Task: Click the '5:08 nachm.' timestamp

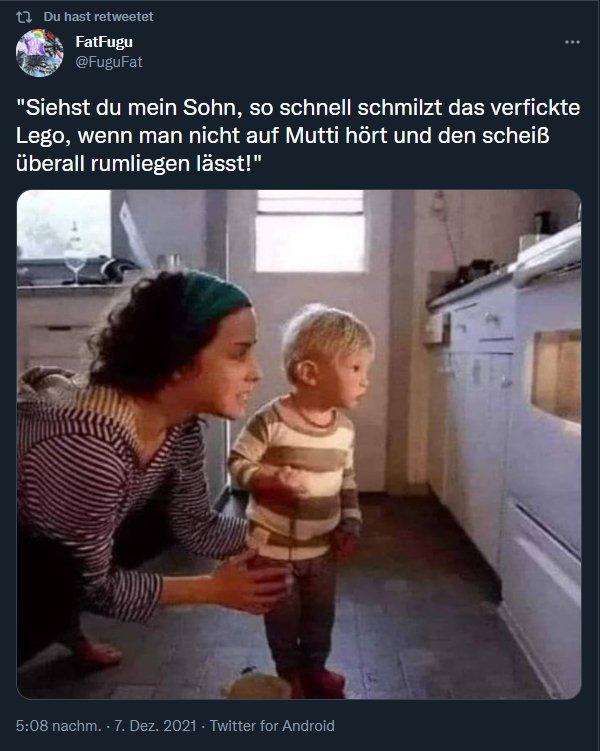Action: click(58, 726)
